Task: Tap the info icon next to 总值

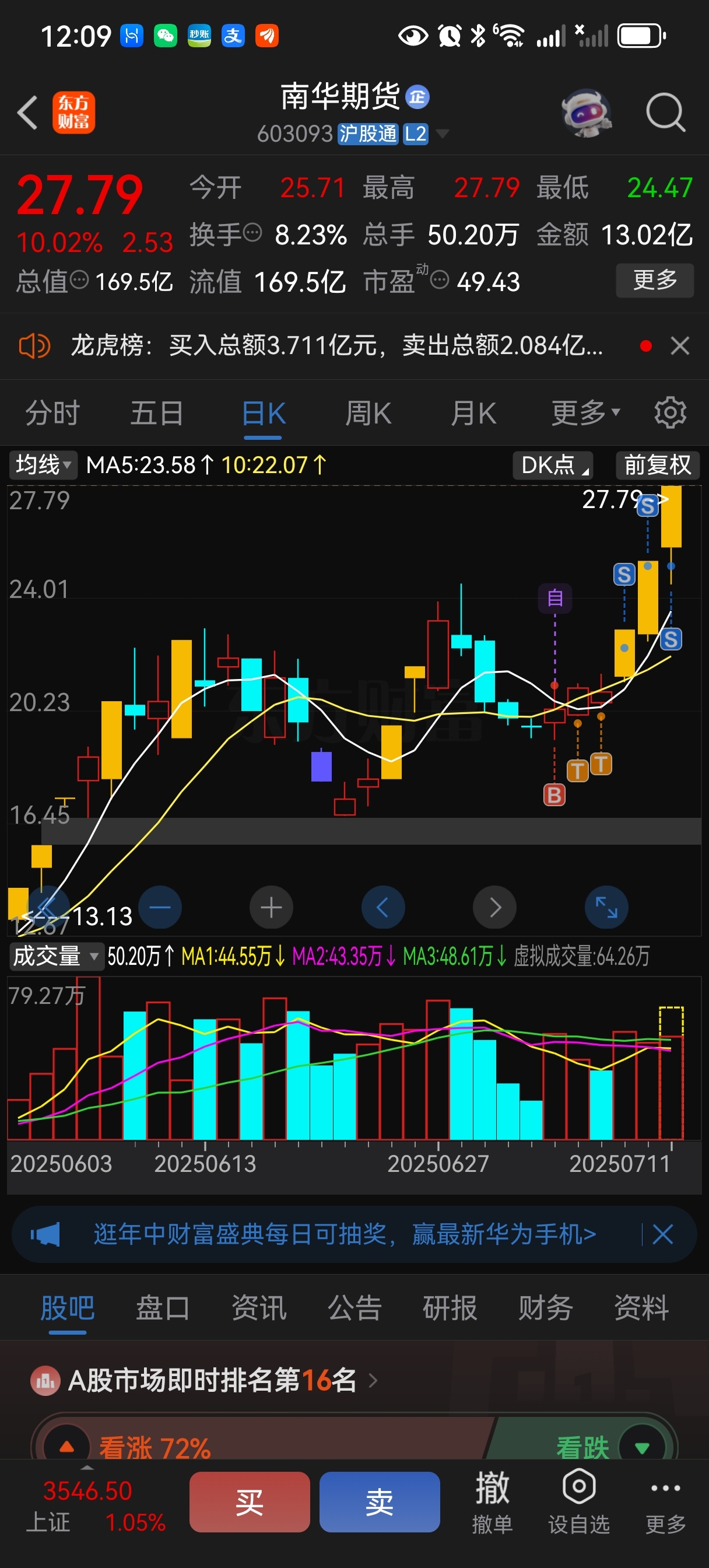Action: 80,280
